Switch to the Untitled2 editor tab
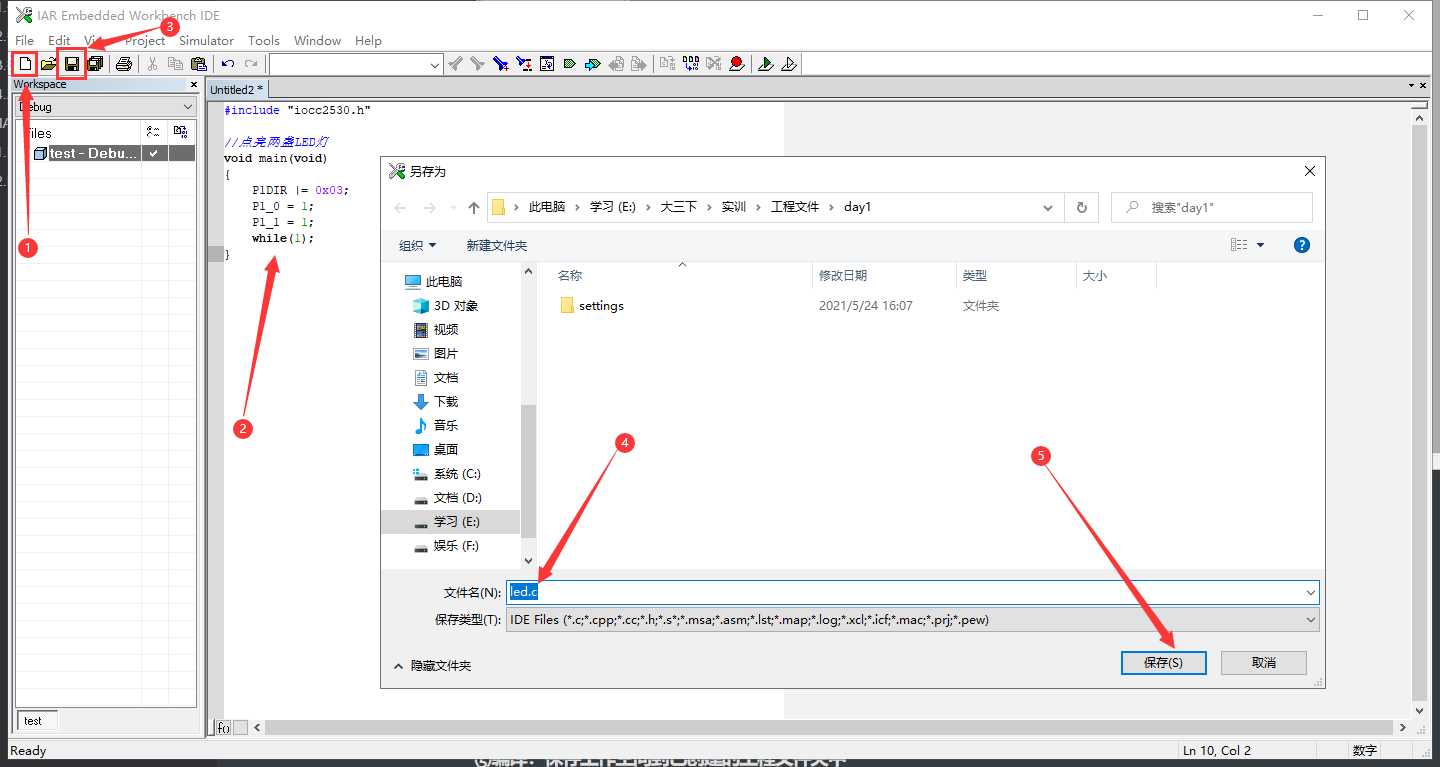Viewport: 1440px width, 767px height. (236, 90)
